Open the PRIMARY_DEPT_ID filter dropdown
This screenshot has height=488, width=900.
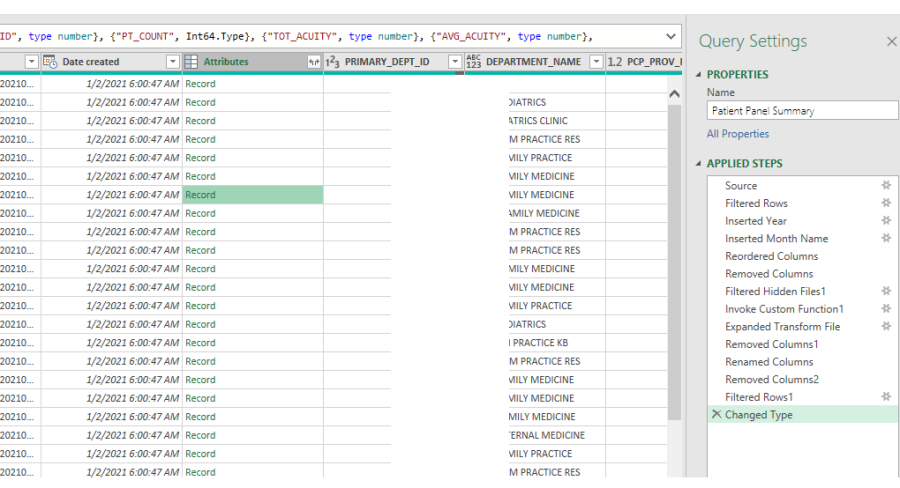[x=455, y=61]
